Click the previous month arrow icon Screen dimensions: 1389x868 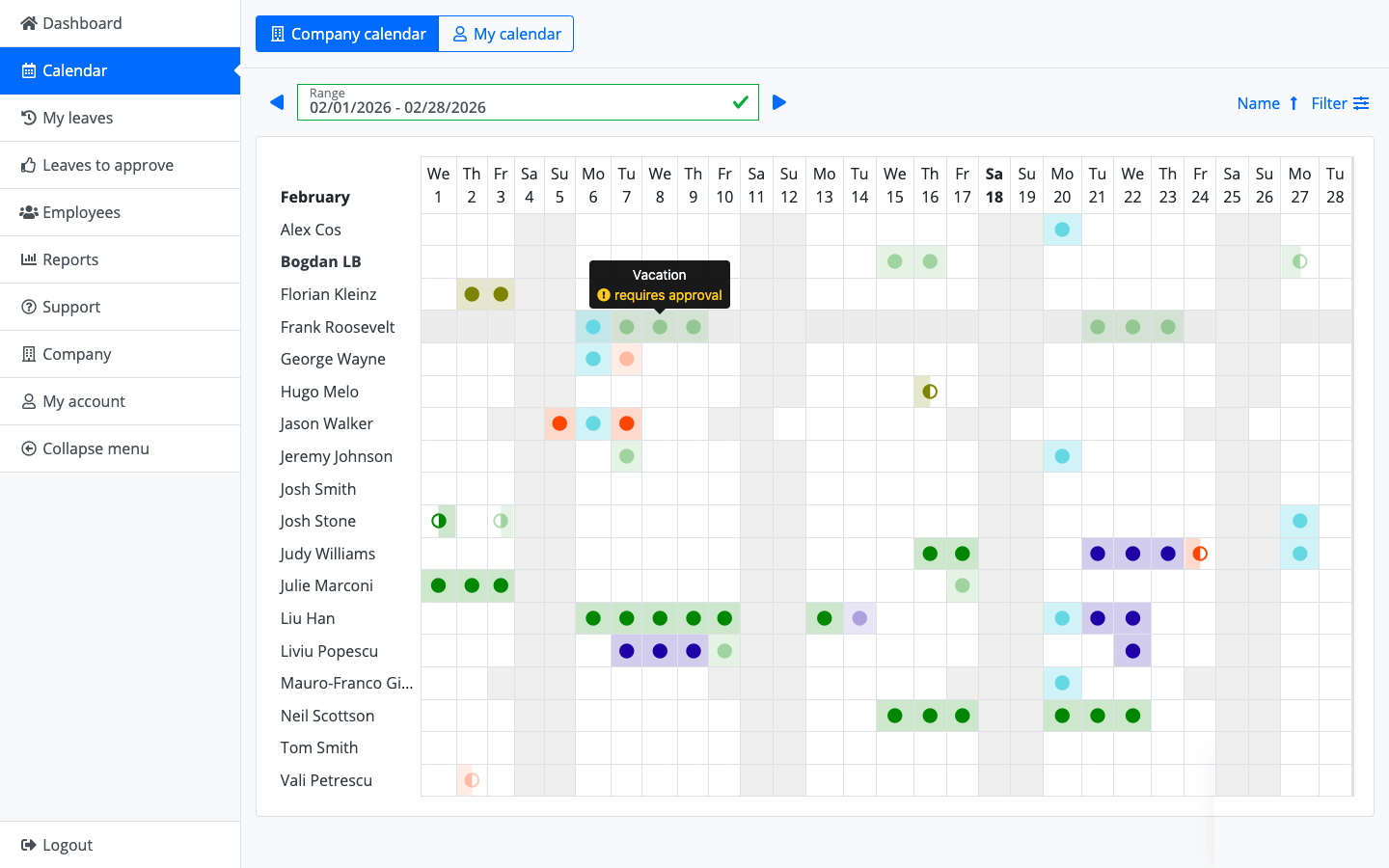tap(277, 102)
